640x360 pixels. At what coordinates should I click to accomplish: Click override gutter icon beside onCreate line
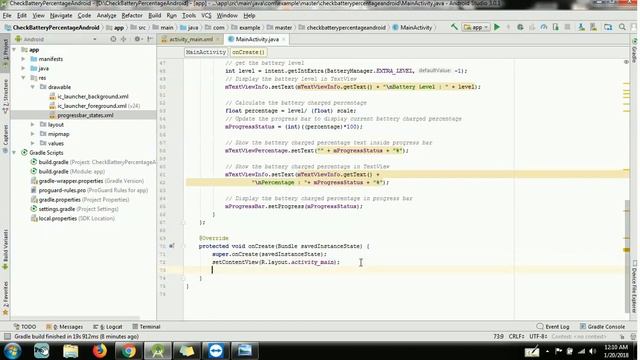tap(172, 246)
